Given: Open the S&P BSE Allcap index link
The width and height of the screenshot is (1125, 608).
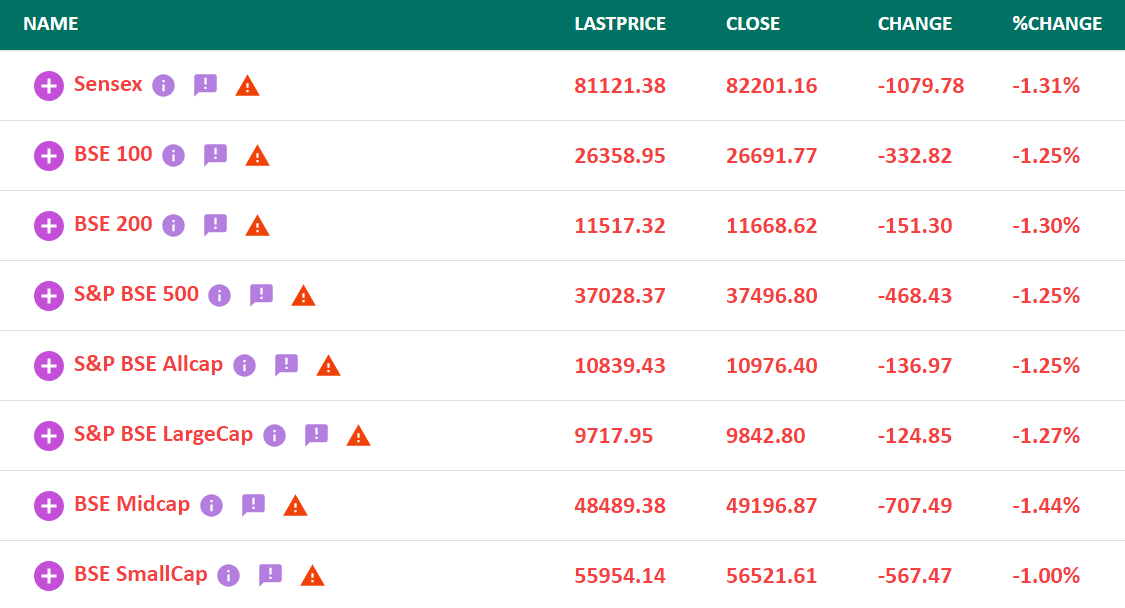Looking at the screenshot, I should [149, 365].
